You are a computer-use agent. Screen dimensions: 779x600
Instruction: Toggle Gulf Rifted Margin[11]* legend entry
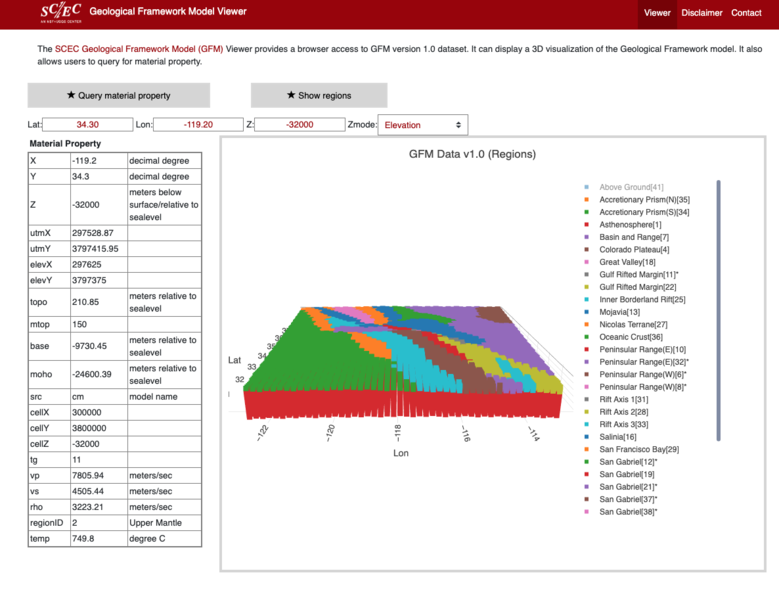[631, 275]
